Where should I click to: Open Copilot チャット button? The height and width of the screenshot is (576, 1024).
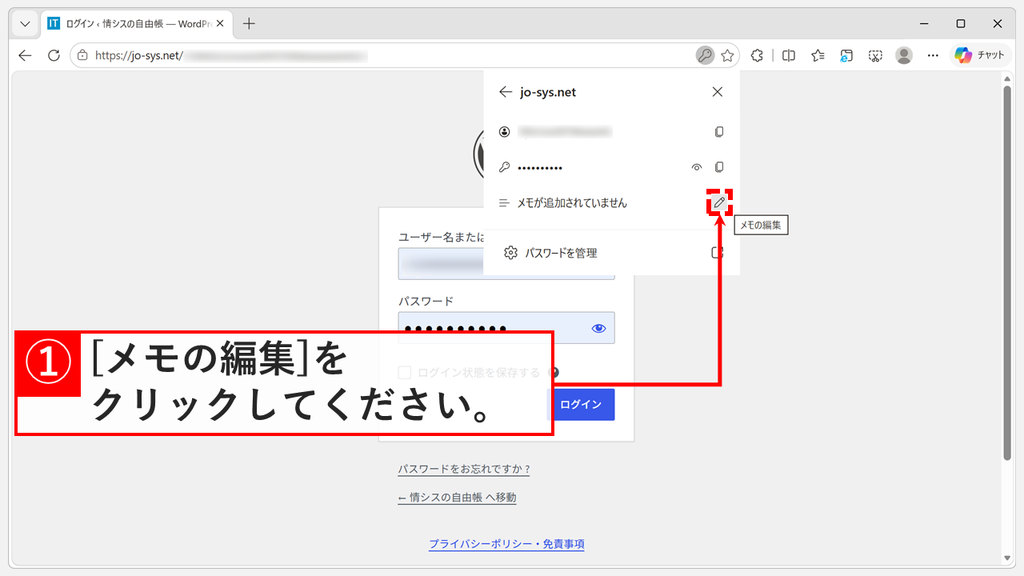point(979,56)
